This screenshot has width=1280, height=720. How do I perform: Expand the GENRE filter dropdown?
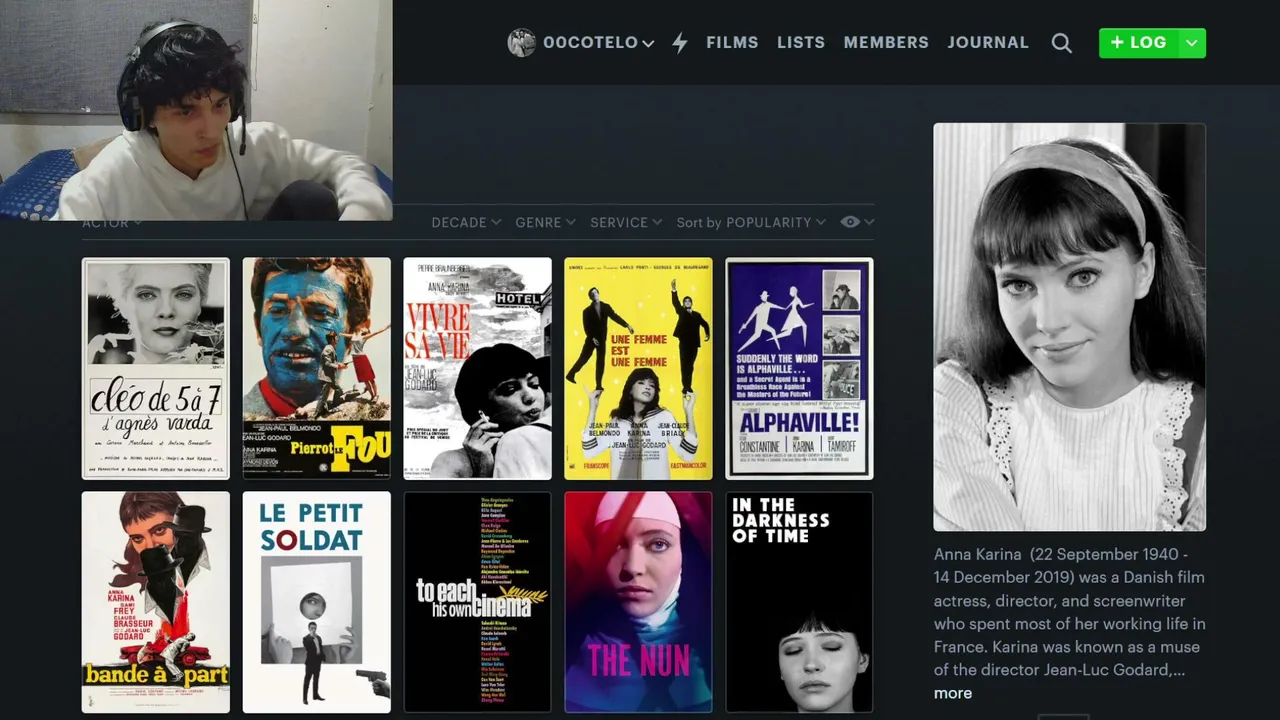pyautogui.click(x=545, y=222)
